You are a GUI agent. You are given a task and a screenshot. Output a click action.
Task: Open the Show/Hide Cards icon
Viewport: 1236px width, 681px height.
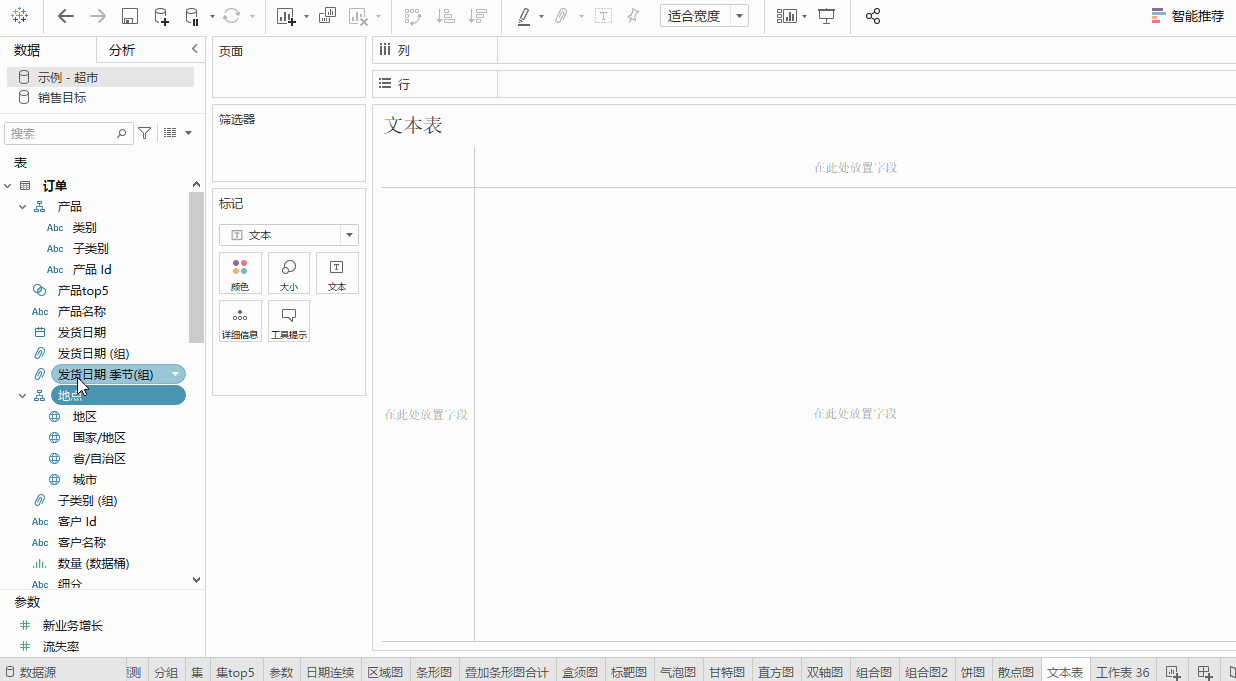pos(788,16)
